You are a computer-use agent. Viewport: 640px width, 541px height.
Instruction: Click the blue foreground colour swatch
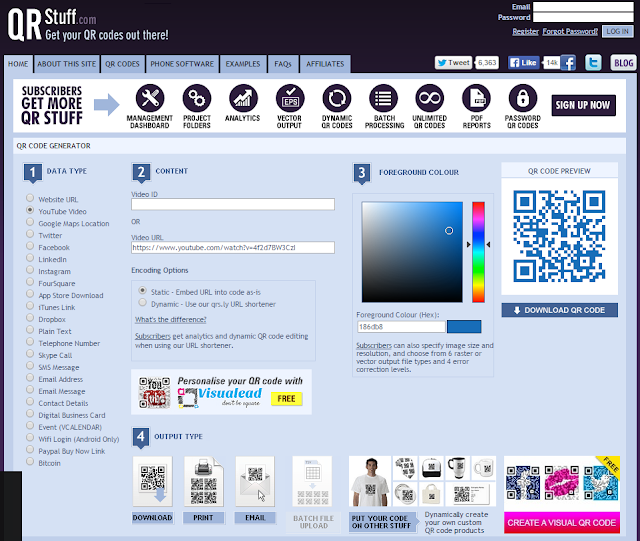coord(464,327)
